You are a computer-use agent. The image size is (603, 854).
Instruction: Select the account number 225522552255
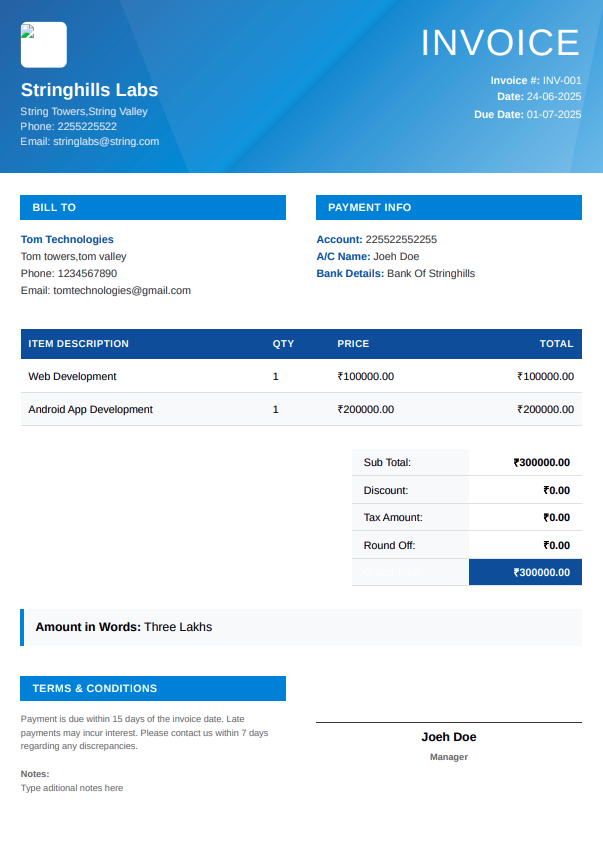[401, 239]
